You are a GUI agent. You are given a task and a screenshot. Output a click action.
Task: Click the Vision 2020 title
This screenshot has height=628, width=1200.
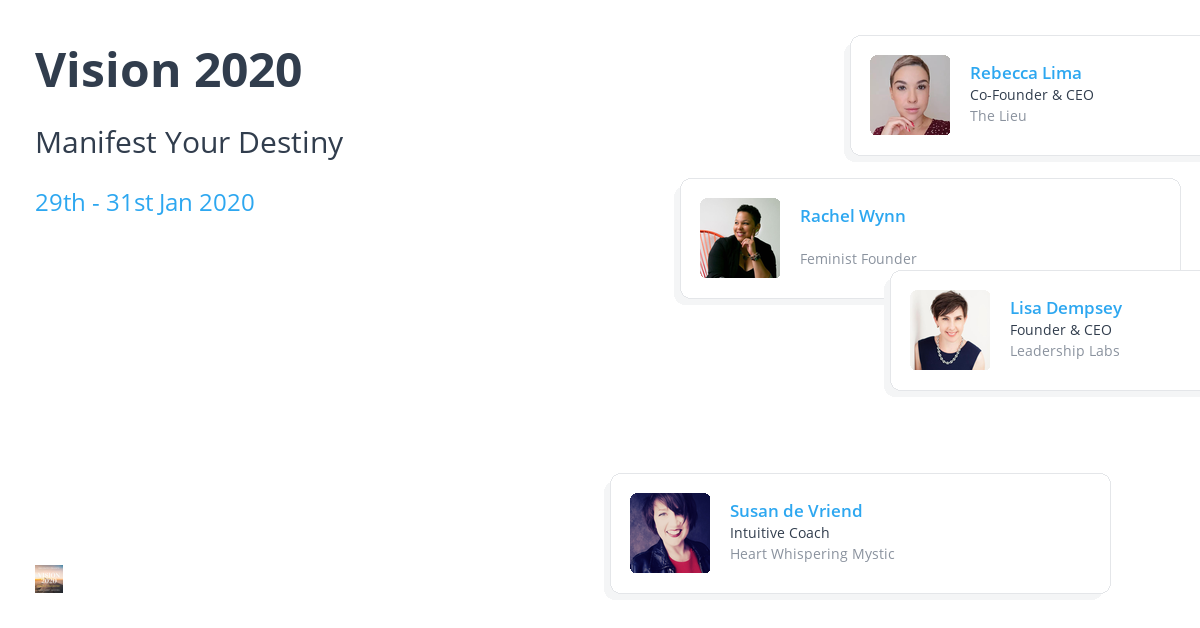tap(168, 70)
